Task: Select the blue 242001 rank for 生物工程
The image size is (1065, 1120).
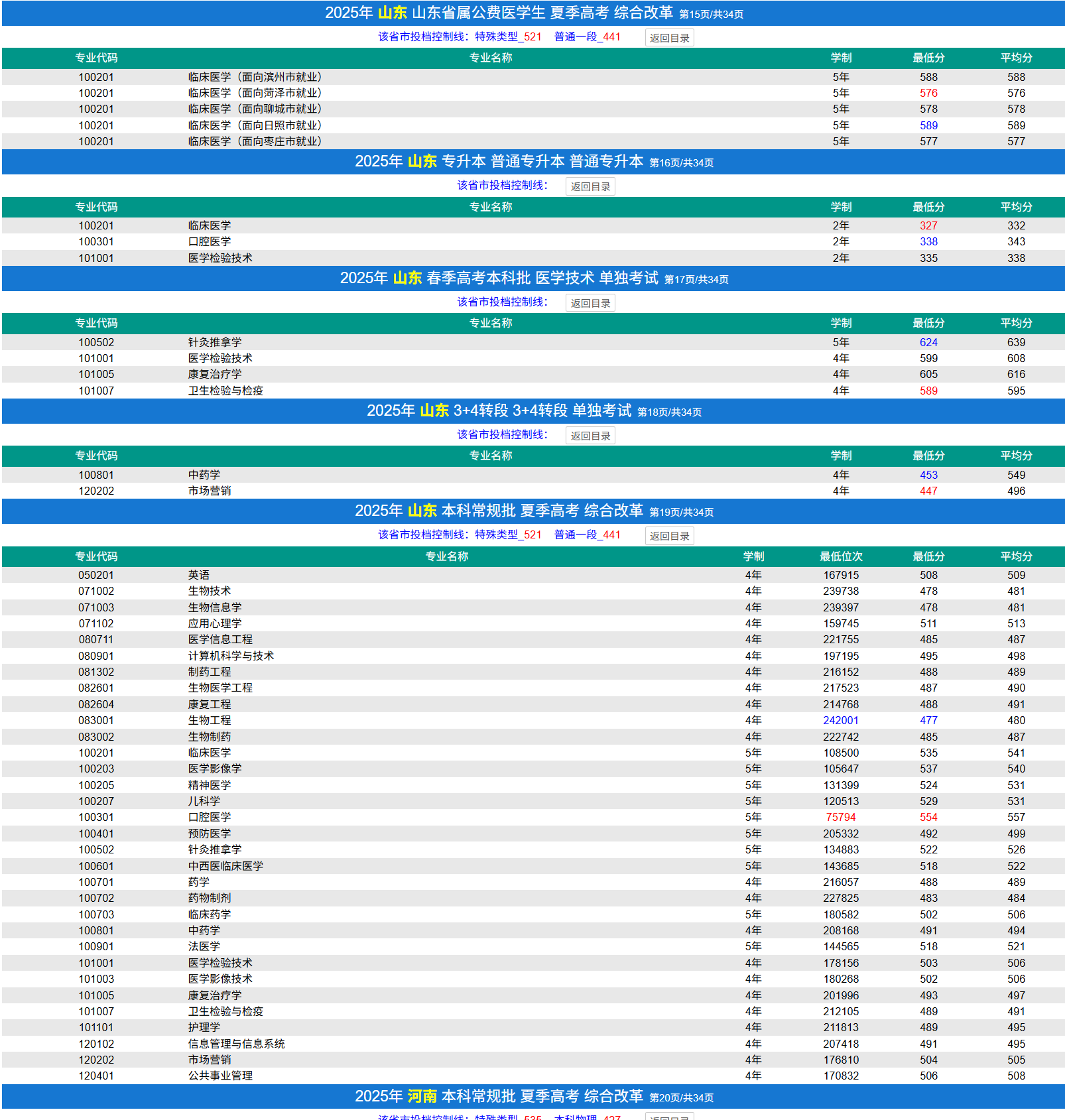Action: click(x=840, y=721)
